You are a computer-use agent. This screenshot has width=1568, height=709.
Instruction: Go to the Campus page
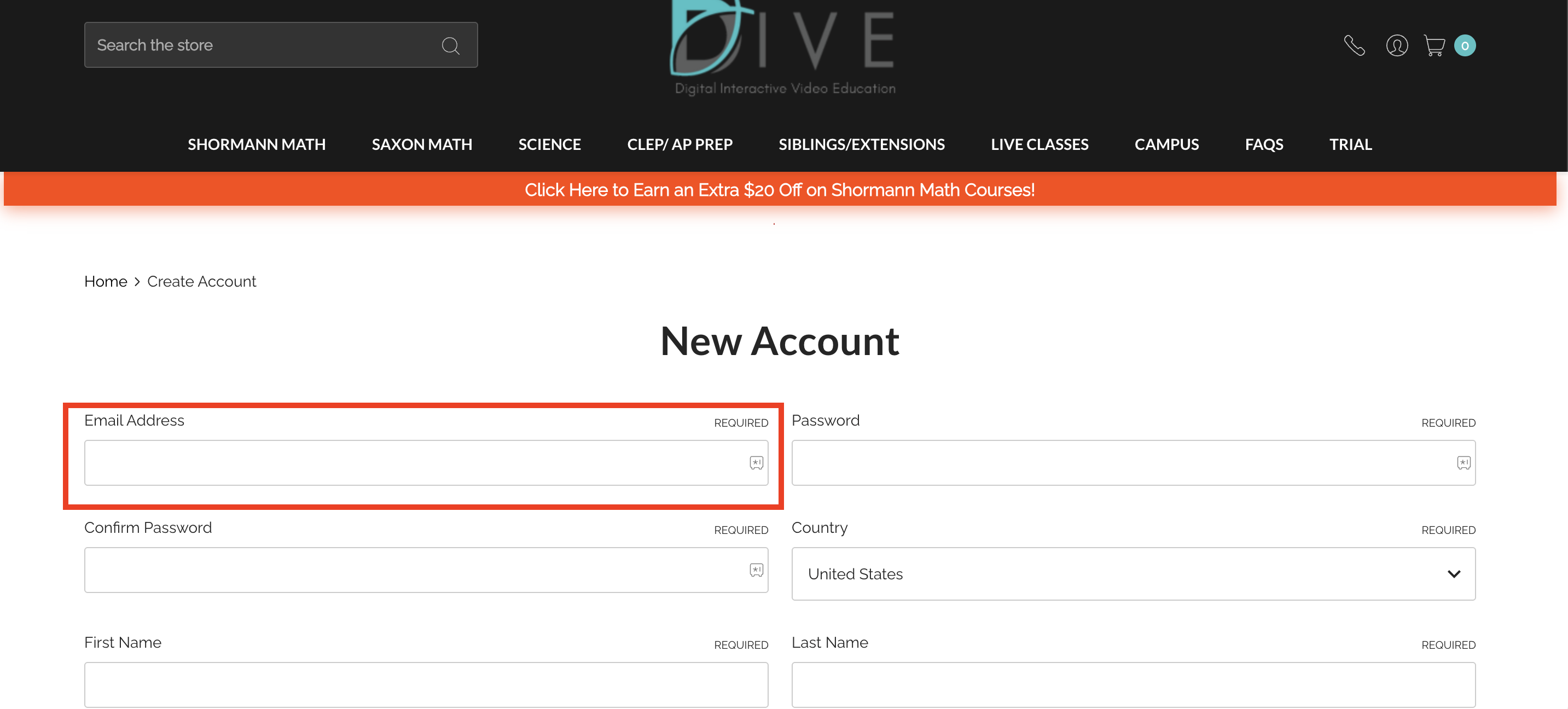1167,144
